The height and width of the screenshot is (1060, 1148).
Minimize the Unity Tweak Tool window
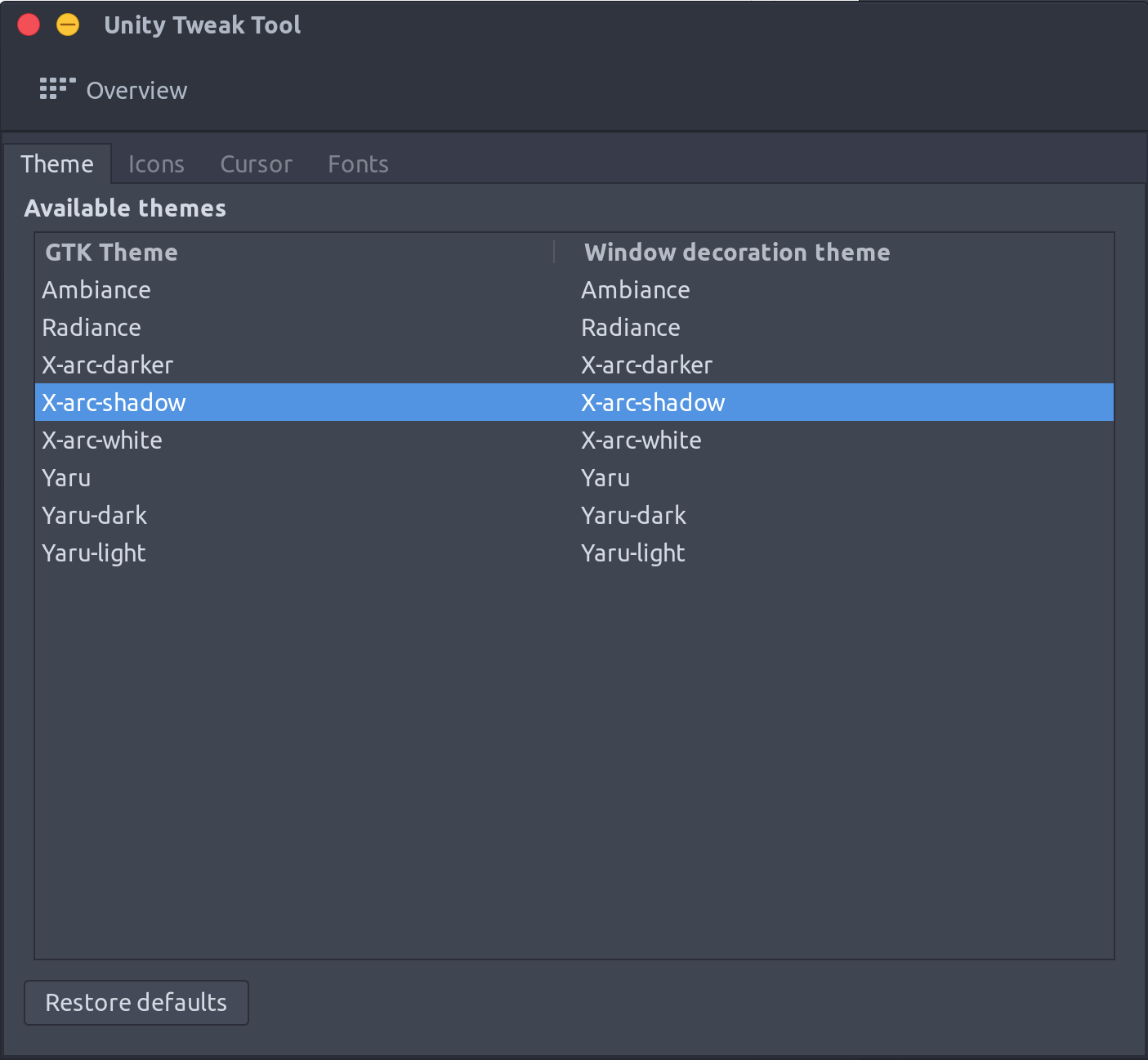(x=68, y=25)
